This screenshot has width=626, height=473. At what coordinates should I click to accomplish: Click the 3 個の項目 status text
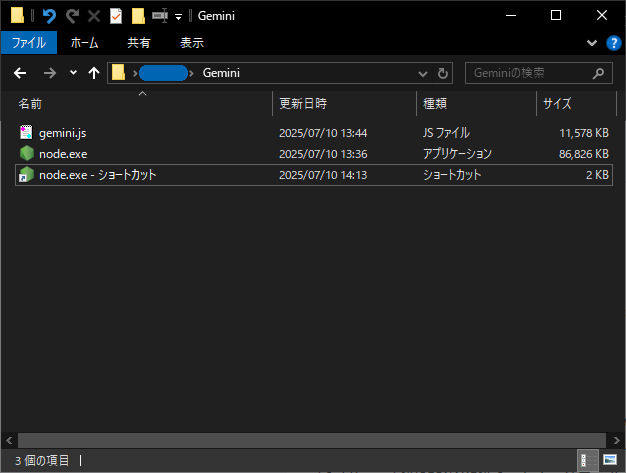[x=42, y=461]
